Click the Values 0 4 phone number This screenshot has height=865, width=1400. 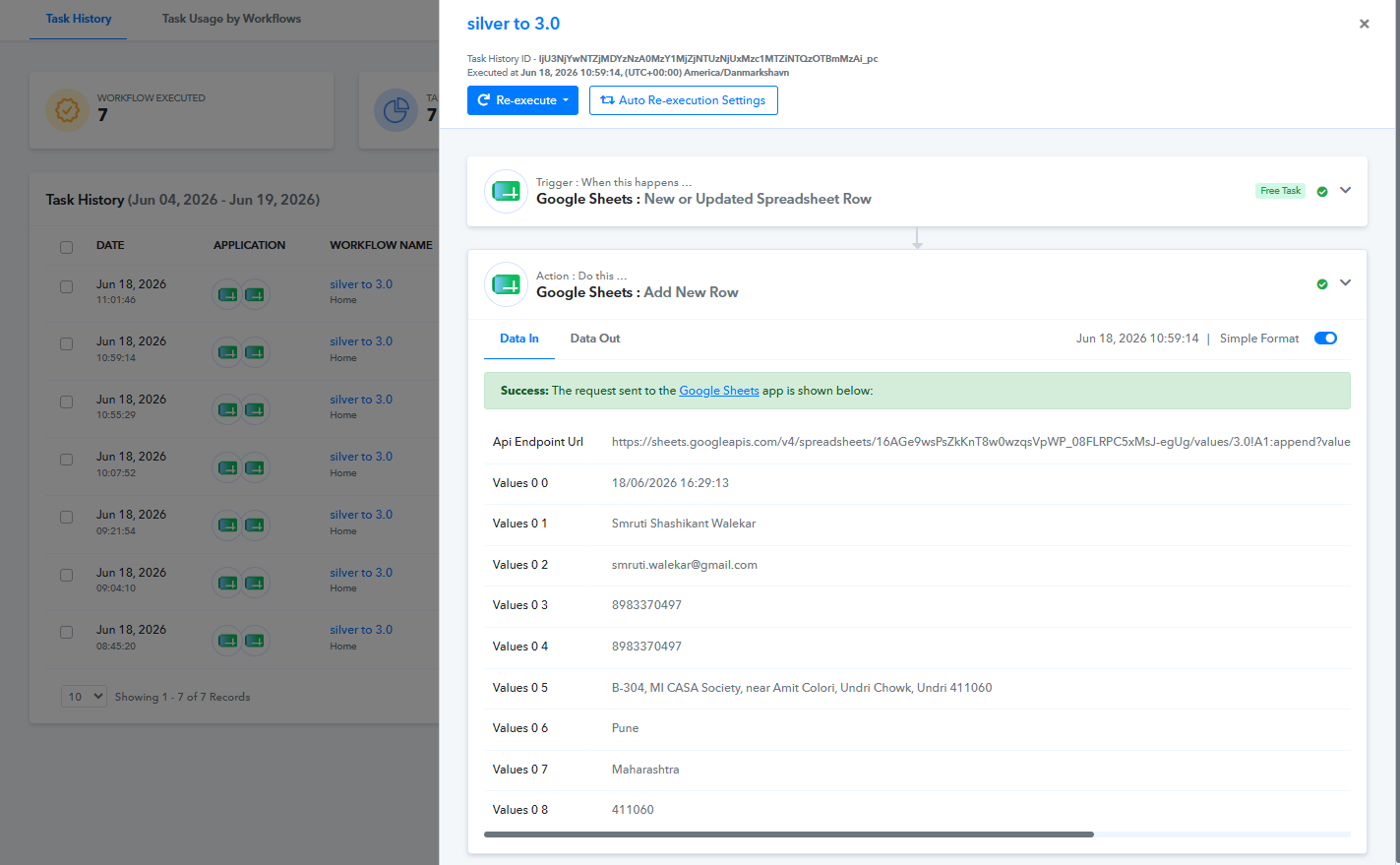click(x=646, y=647)
